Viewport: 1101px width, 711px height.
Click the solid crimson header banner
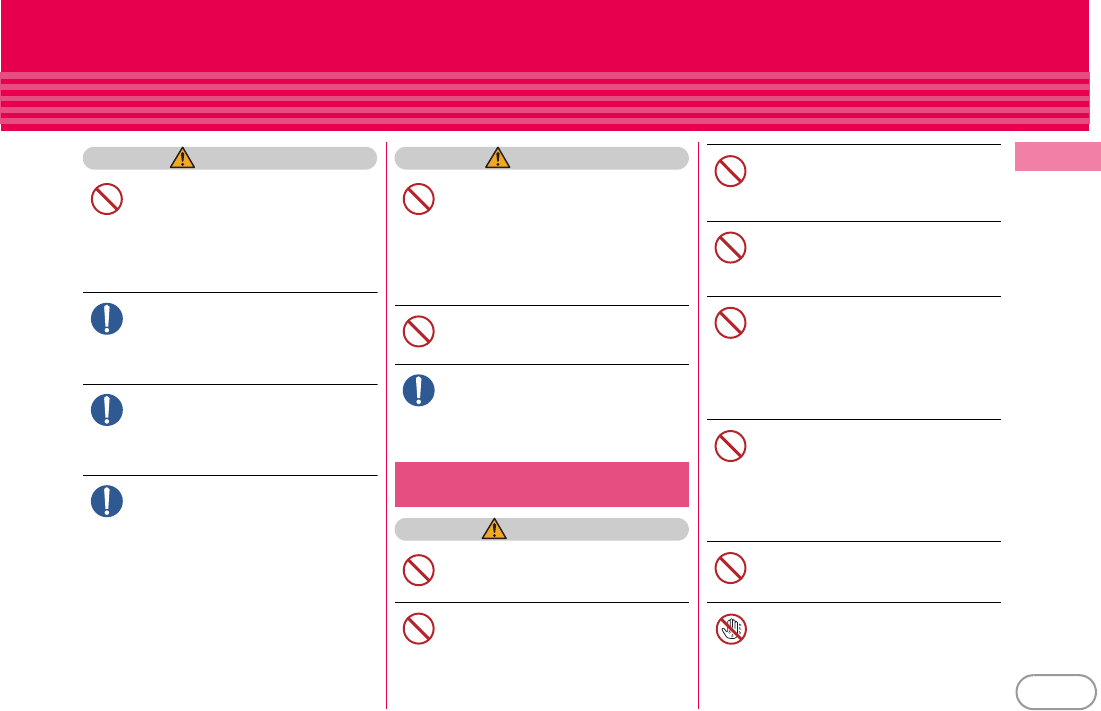click(545, 36)
